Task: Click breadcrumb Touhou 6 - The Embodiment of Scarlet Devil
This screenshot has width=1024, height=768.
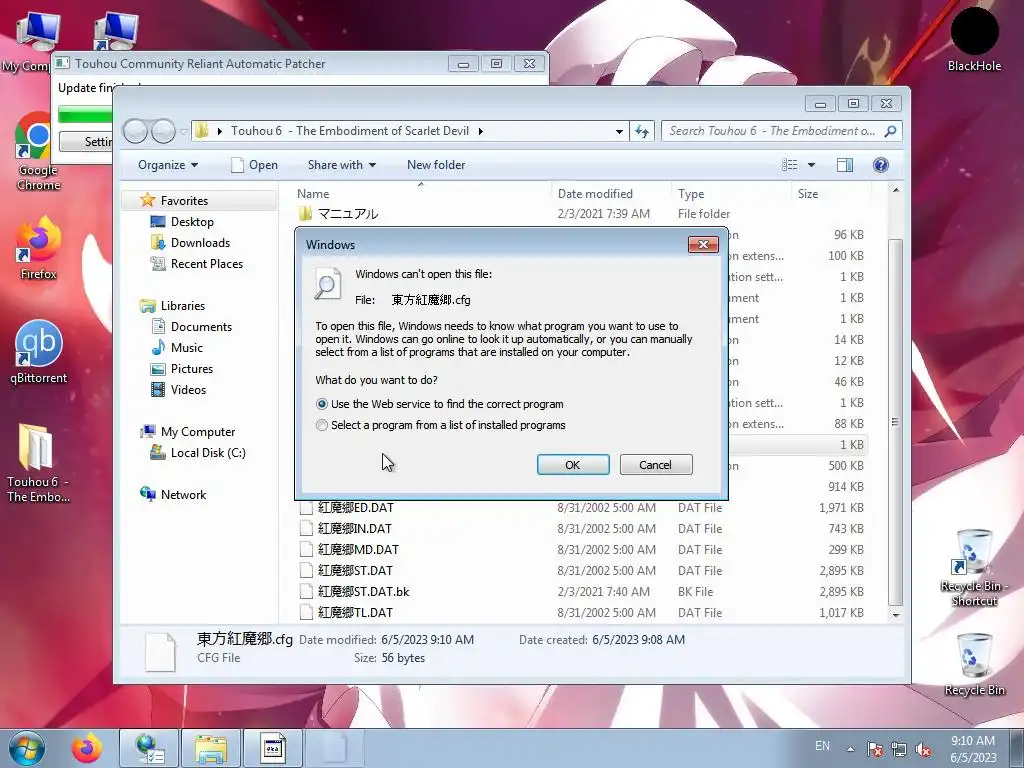Action: click(x=349, y=131)
